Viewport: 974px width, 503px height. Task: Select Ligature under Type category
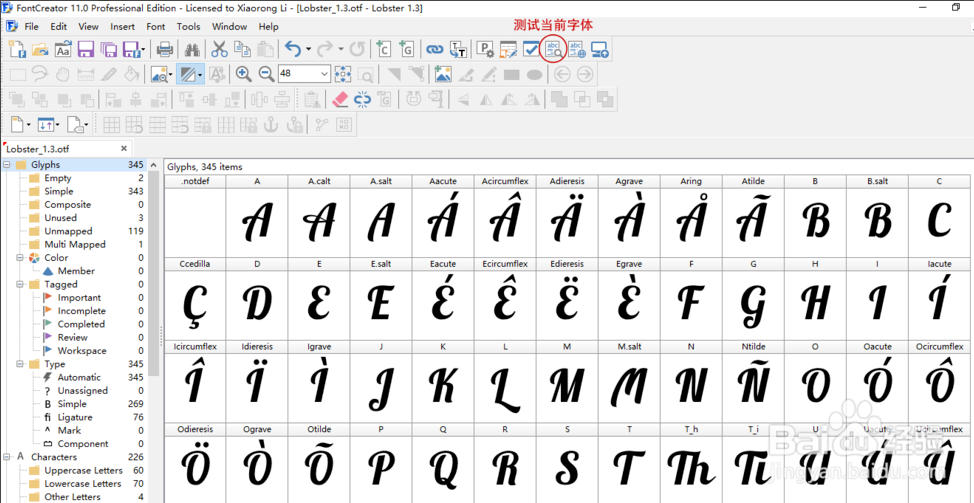[x=74, y=417]
